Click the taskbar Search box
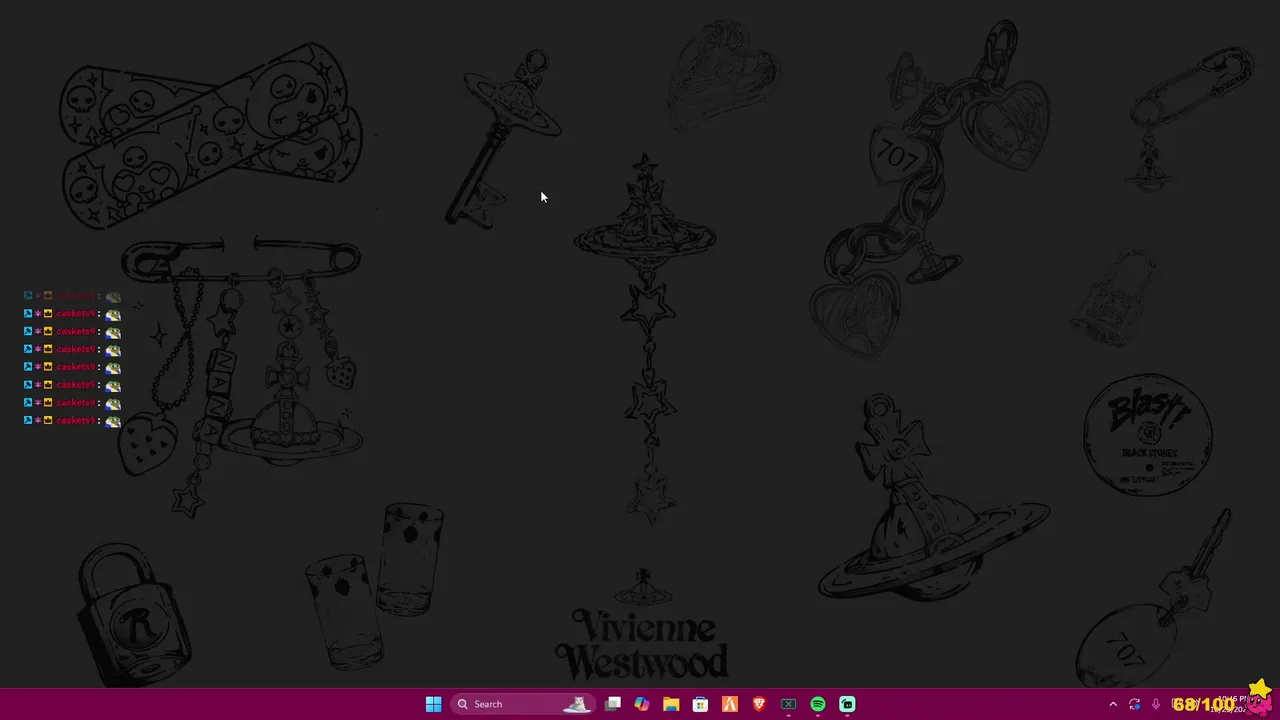Viewport: 1280px width, 720px height. coord(523,704)
